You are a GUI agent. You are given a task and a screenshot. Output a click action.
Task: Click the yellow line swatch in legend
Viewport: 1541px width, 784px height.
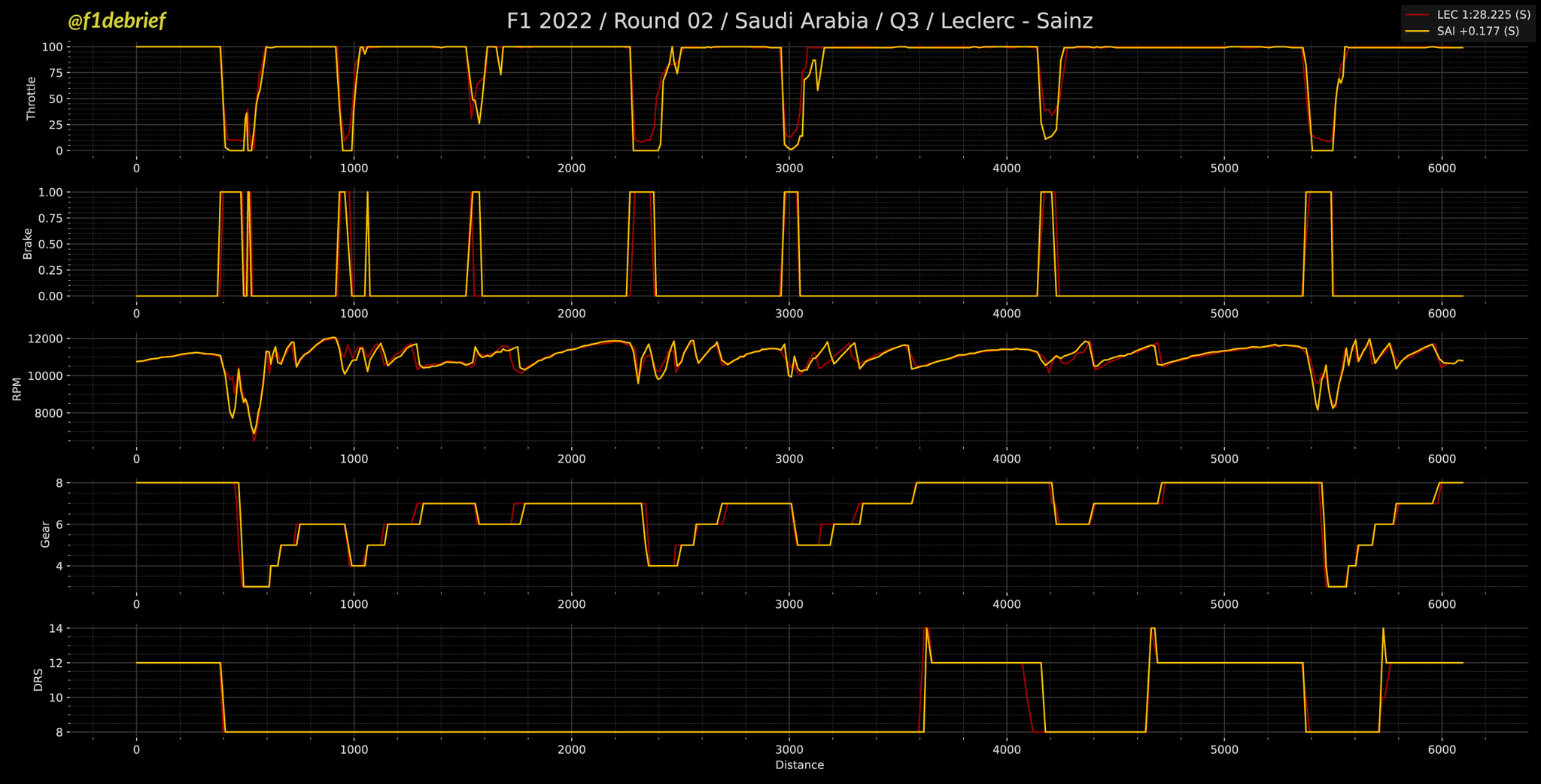1418,32
